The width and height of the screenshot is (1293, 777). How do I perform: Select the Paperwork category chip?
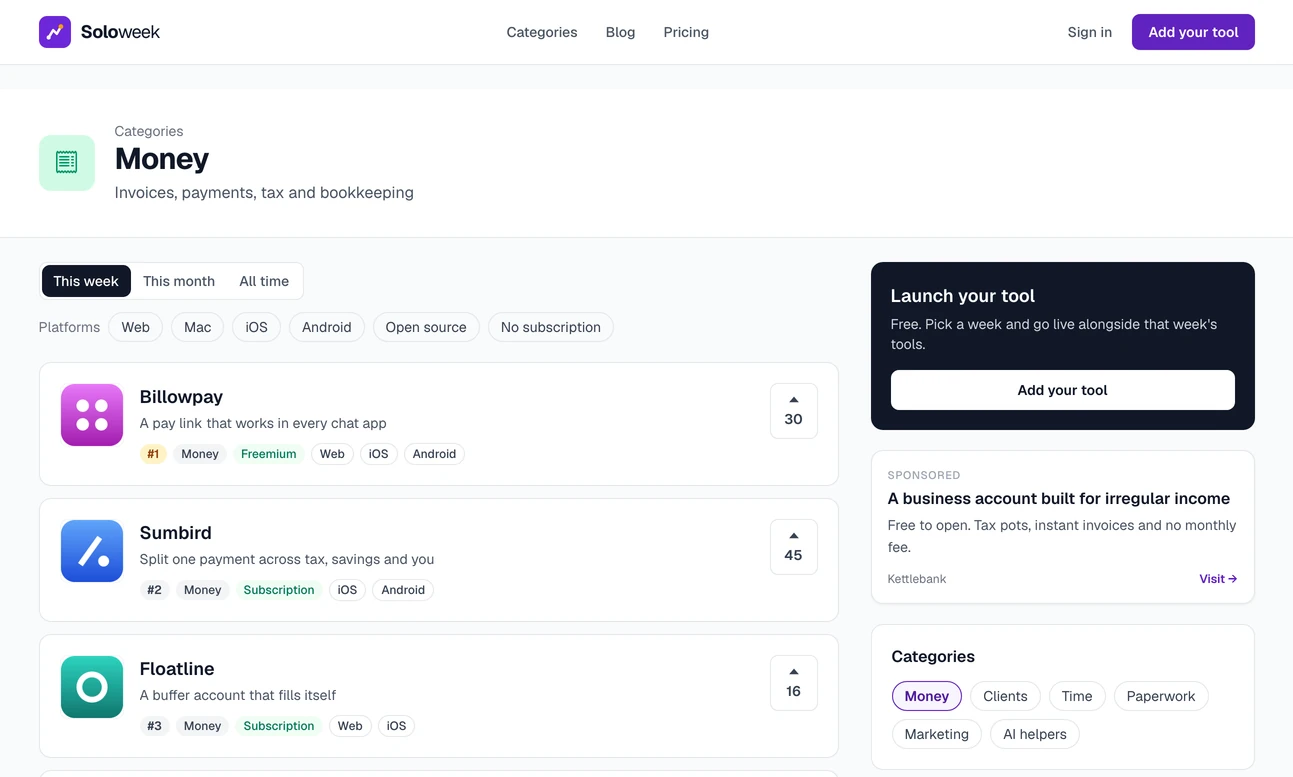[1161, 696]
